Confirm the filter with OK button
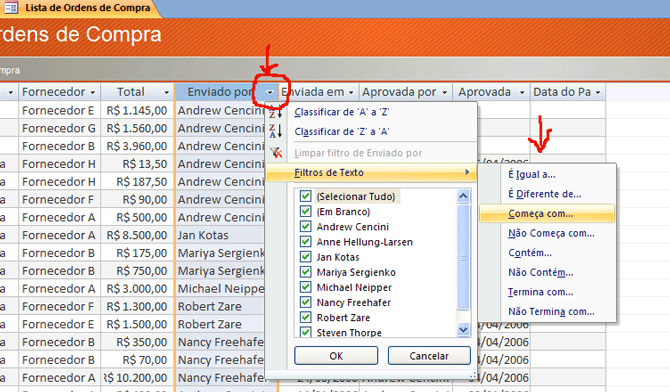Image resolution: width=670 pixels, height=392 pixels. (x=336, y=356)
